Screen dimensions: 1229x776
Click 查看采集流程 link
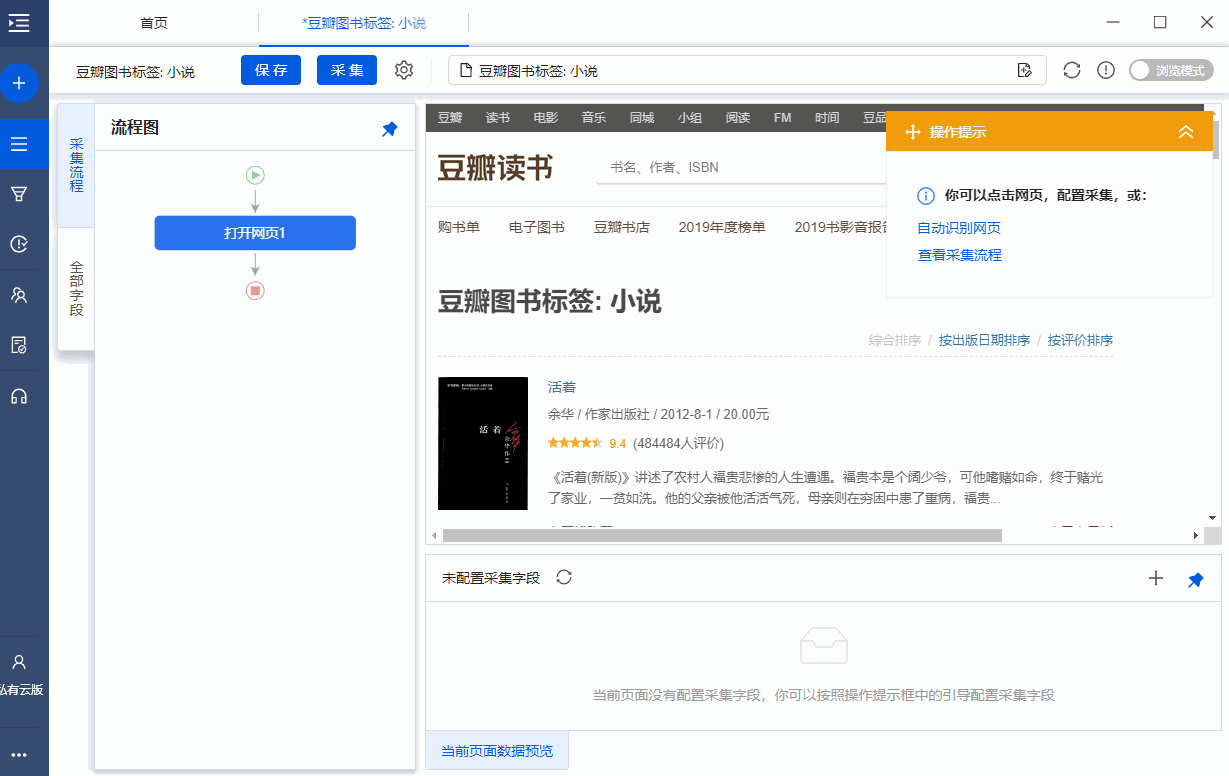click(959, 255)
